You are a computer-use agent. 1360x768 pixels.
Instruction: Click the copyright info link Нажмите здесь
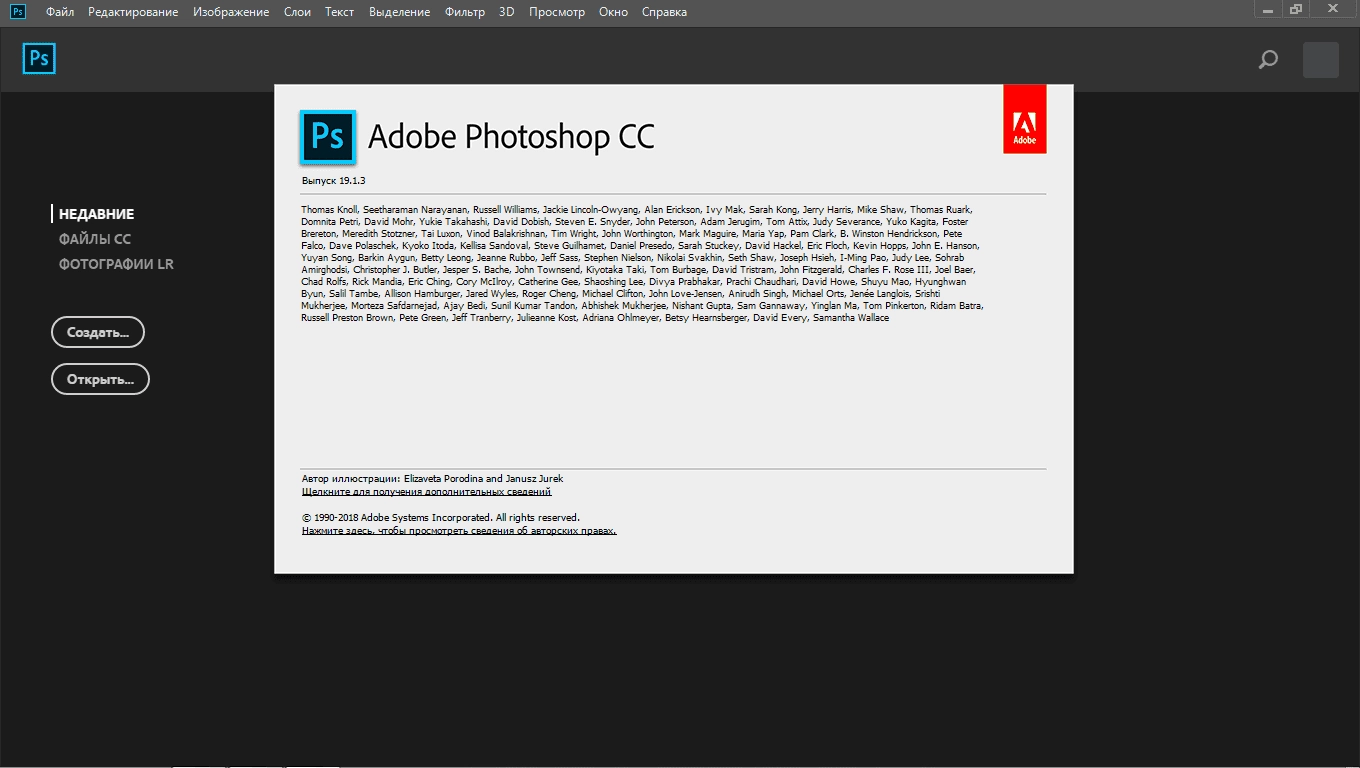coord(459,531)
